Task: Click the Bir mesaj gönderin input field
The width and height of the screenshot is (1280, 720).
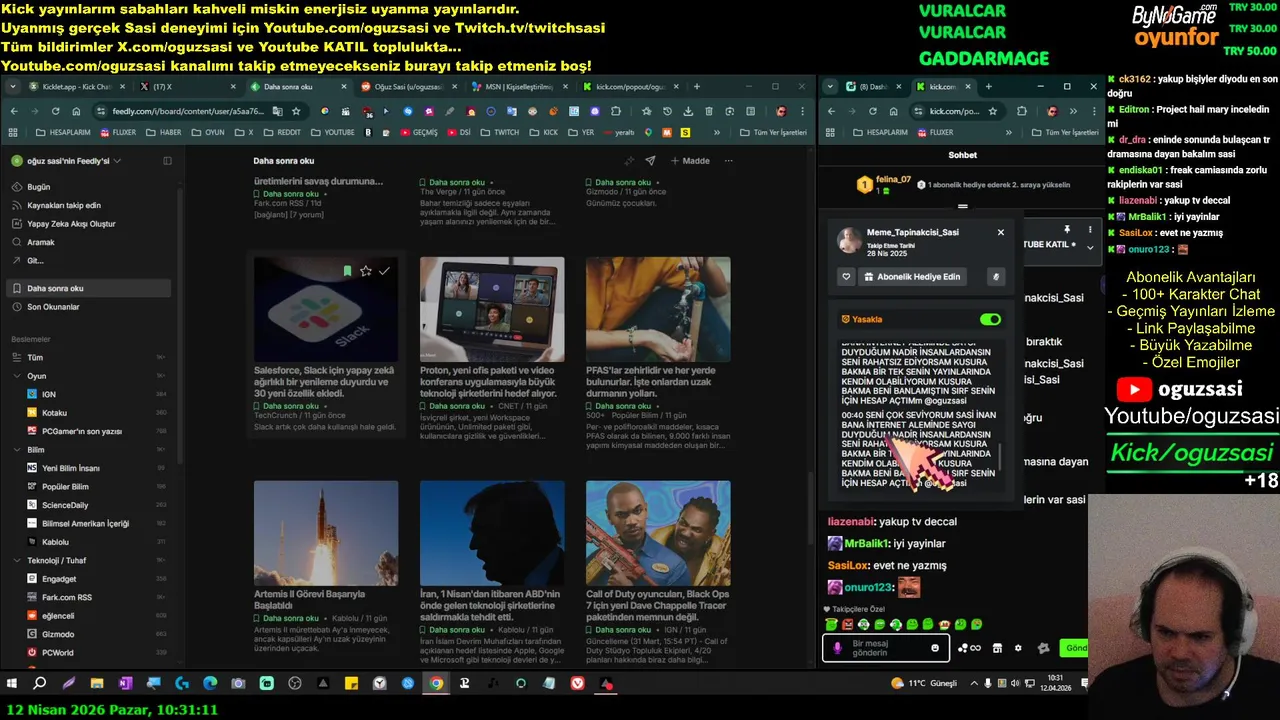Action: pos(885,648)
